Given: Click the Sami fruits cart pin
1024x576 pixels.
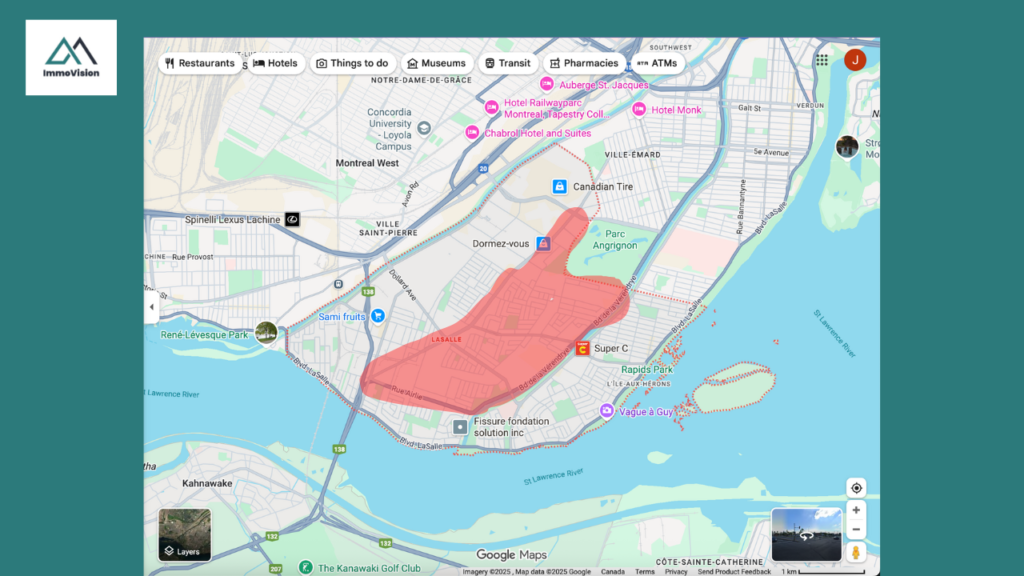Looking at the screenshot, I should pyautogui.click(x=378, y=316).
